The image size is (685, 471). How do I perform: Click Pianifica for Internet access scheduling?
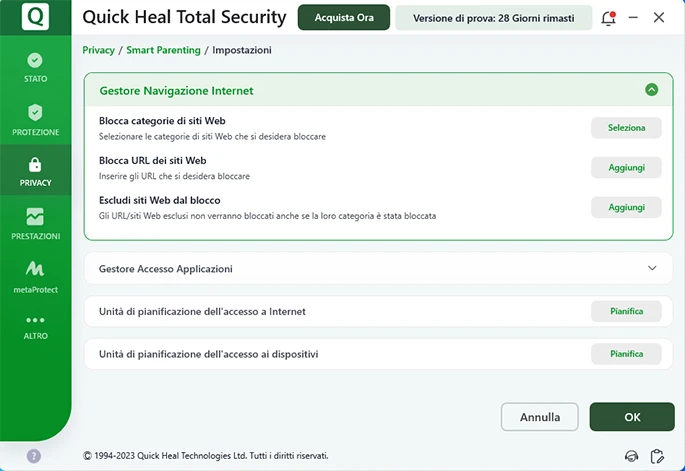(626, 311)
